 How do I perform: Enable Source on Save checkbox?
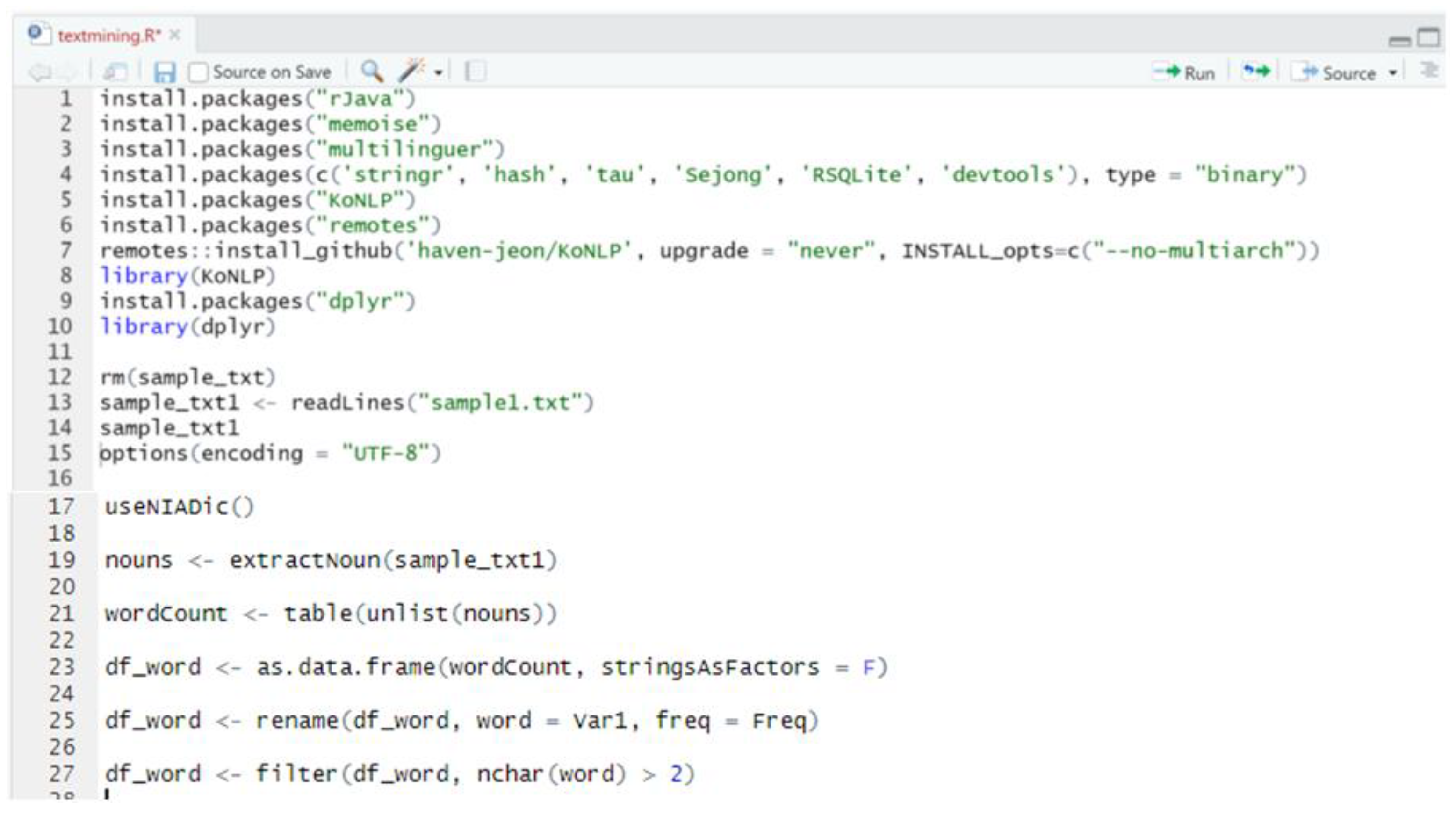click(x=198, y=72)
